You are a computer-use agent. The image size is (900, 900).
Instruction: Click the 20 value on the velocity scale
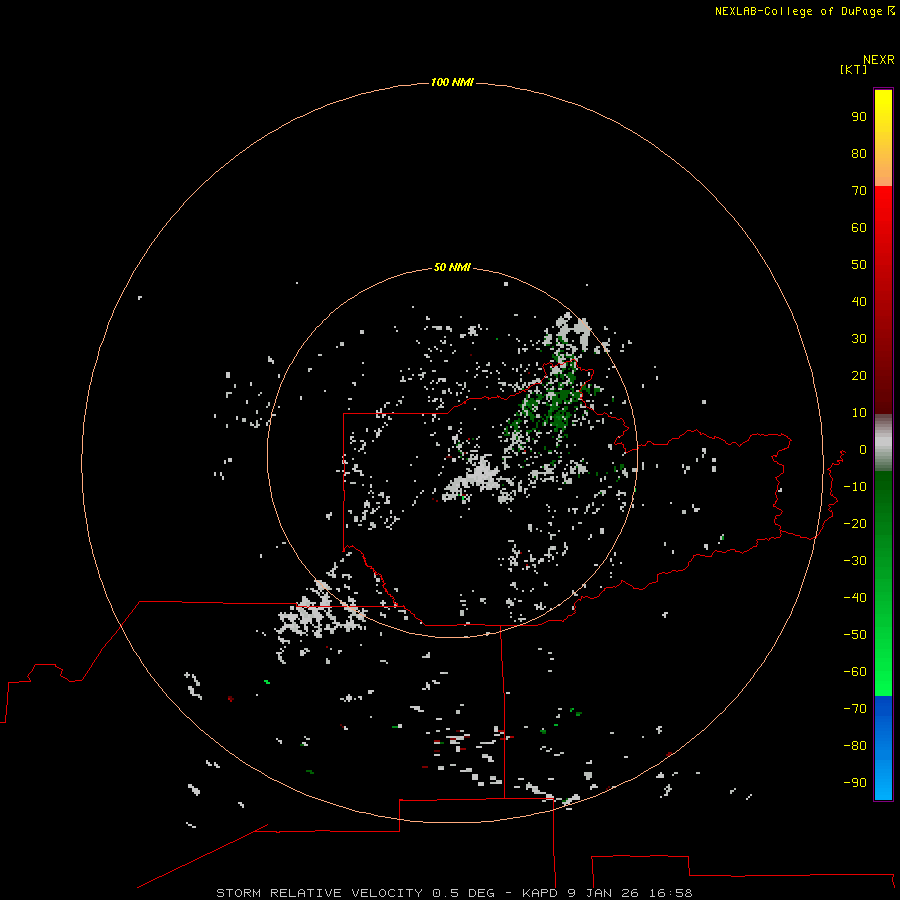(x=859, y=375)
